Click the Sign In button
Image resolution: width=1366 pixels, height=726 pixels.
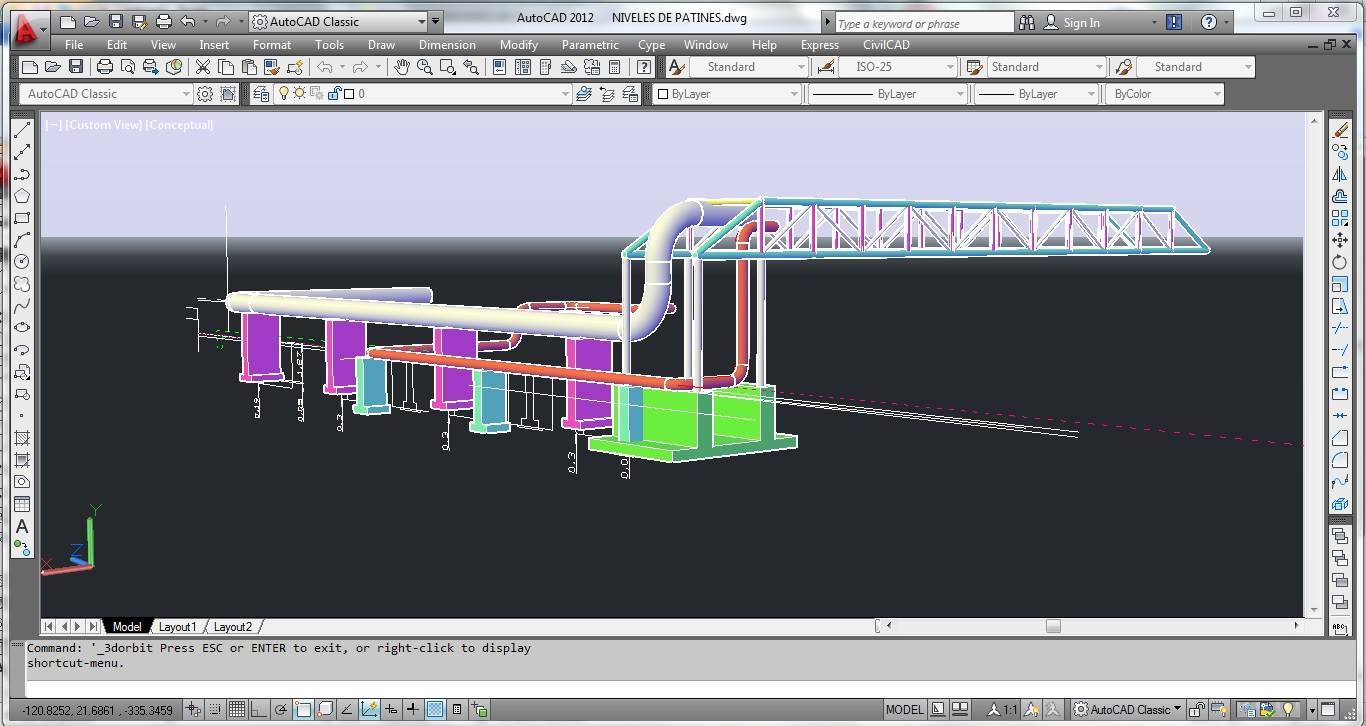coord(1081,22)
